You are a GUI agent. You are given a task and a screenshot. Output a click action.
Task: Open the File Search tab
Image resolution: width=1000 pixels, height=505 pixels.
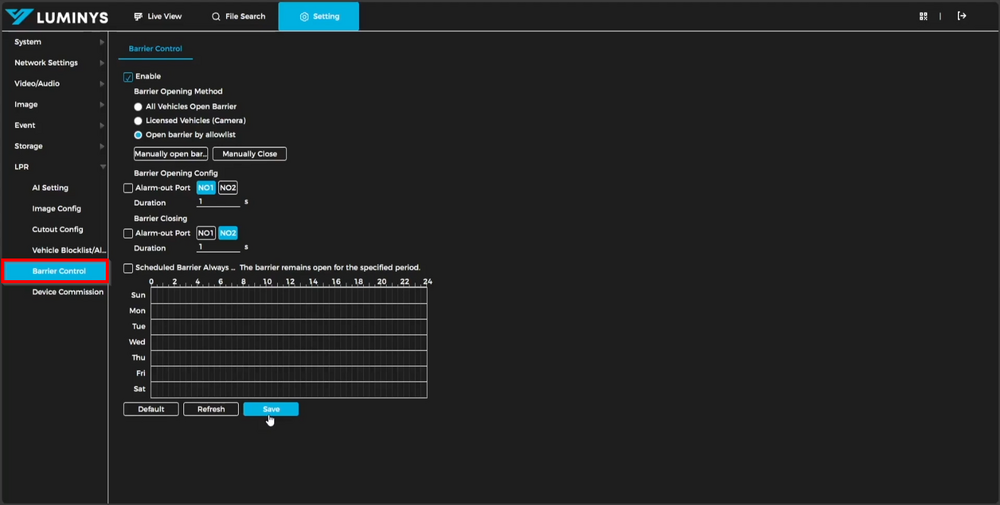(x=238, y=17)
